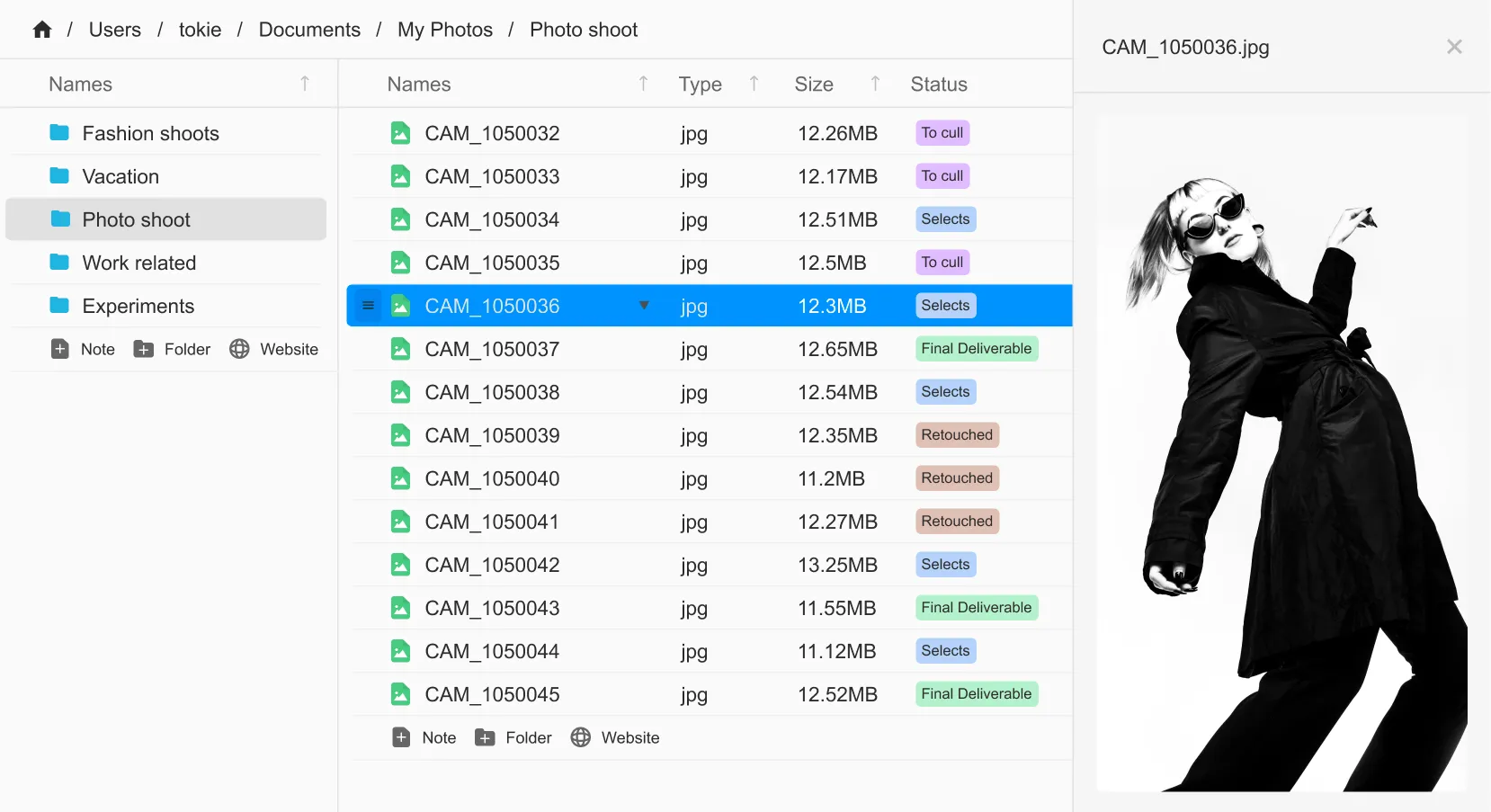Viewport: 1491px width, 812px height.
Task: Click the image icon beside CAM_1050045
Action: [400, 694]
